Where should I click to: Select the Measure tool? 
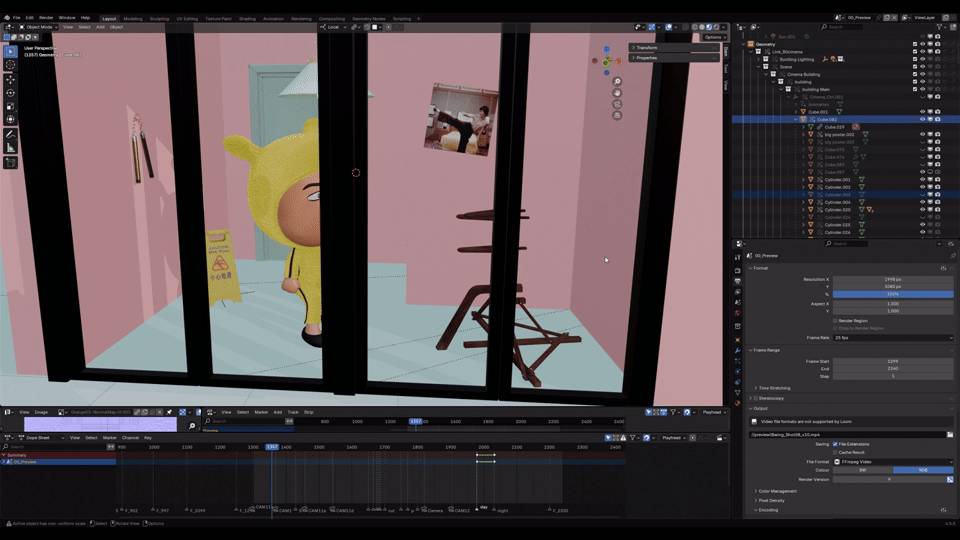coord(10,148)
